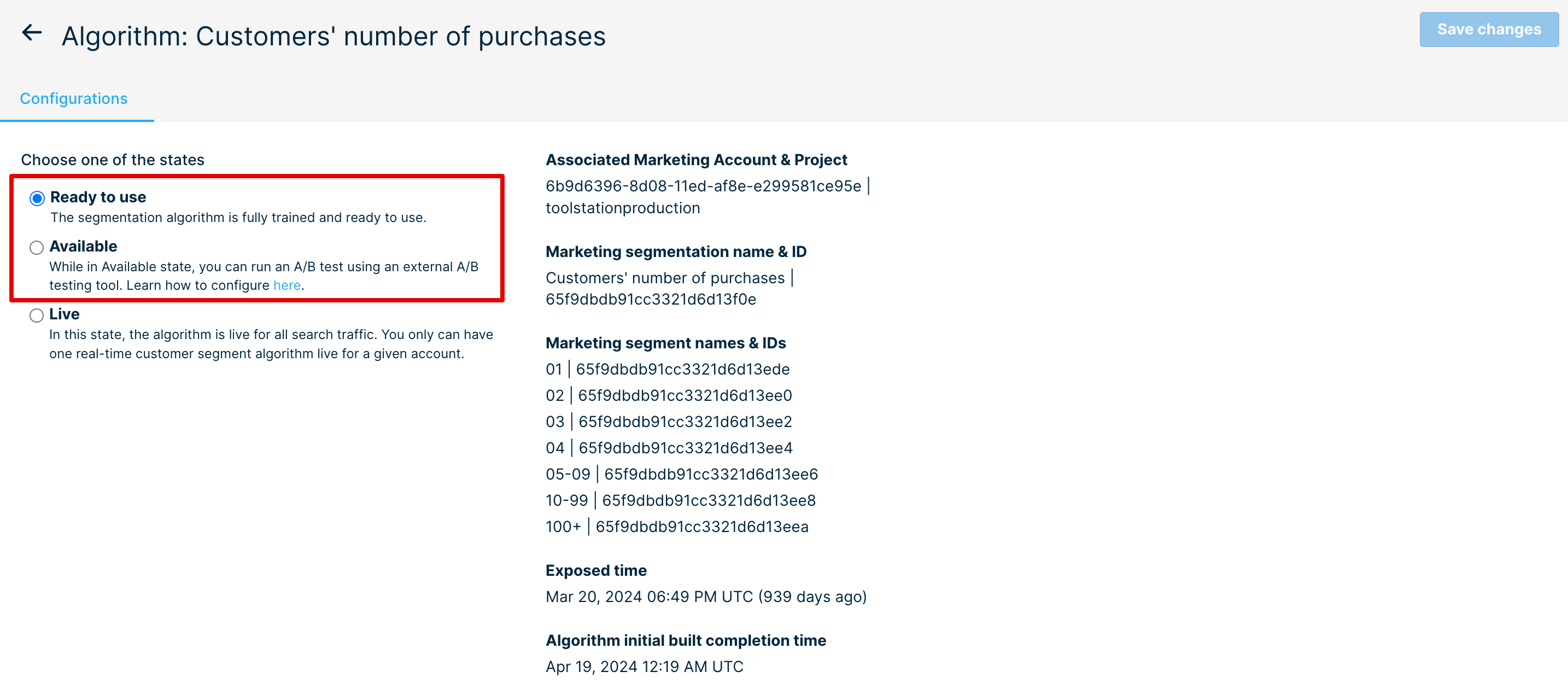Click the Save changes button

[x=1488, y=29]
